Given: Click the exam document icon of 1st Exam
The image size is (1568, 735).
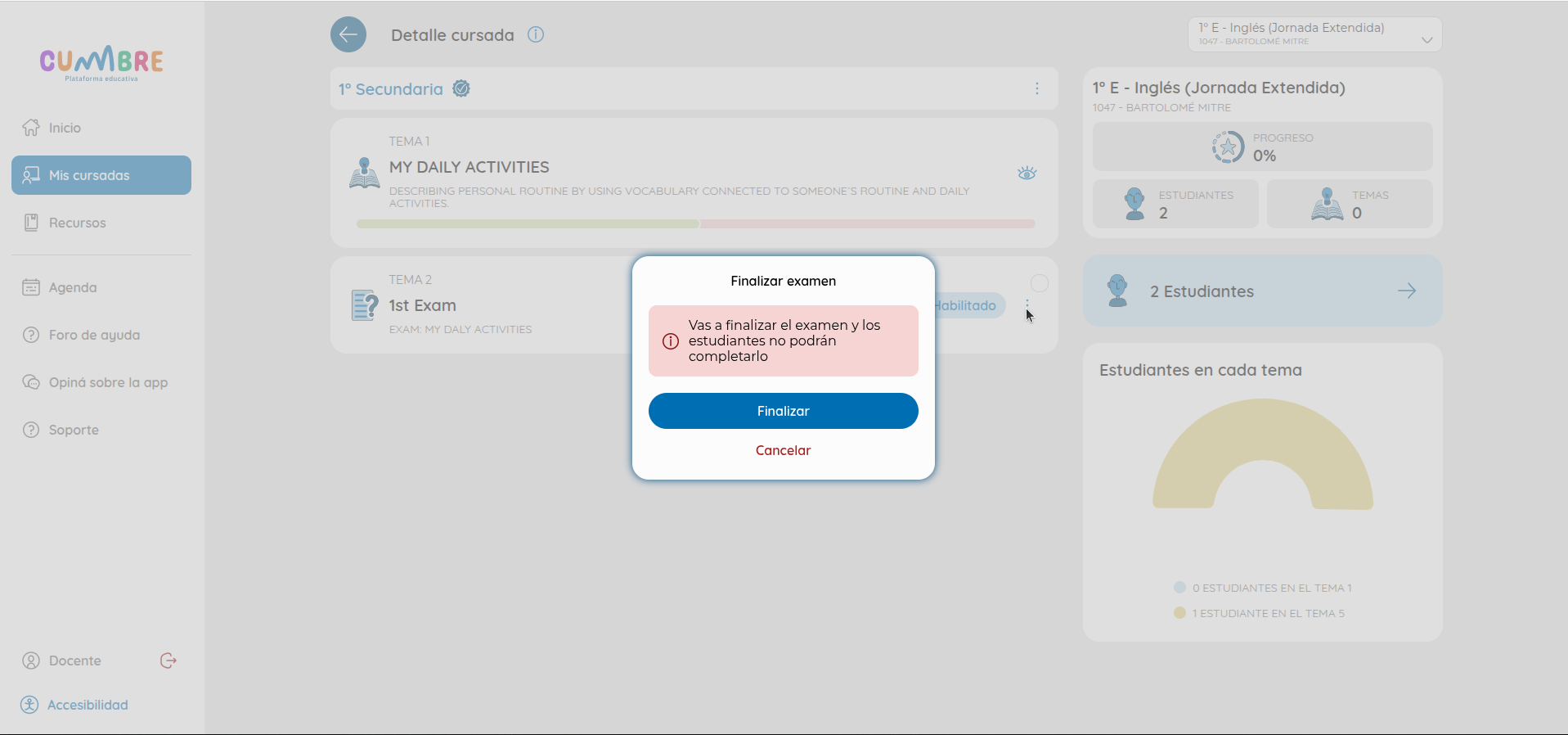Looking at the screenshot, I should (x=364, y=305).
